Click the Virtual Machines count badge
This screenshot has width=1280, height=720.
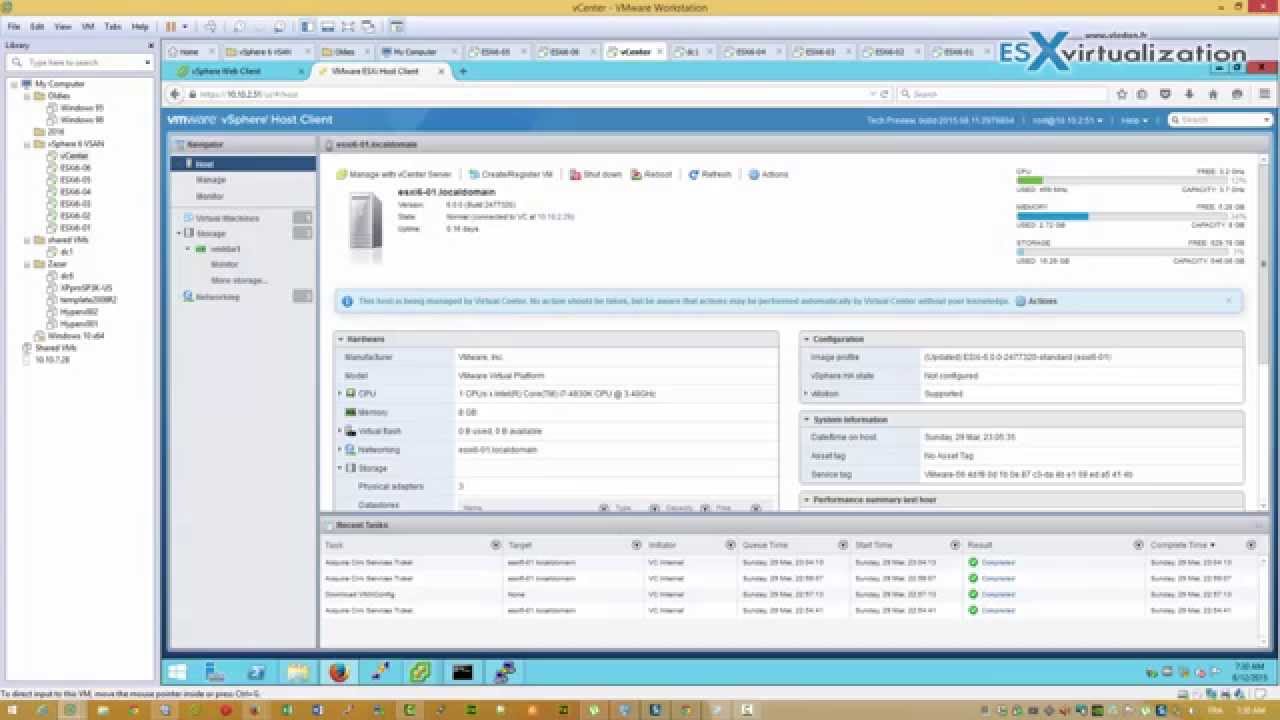coord(302,217)
